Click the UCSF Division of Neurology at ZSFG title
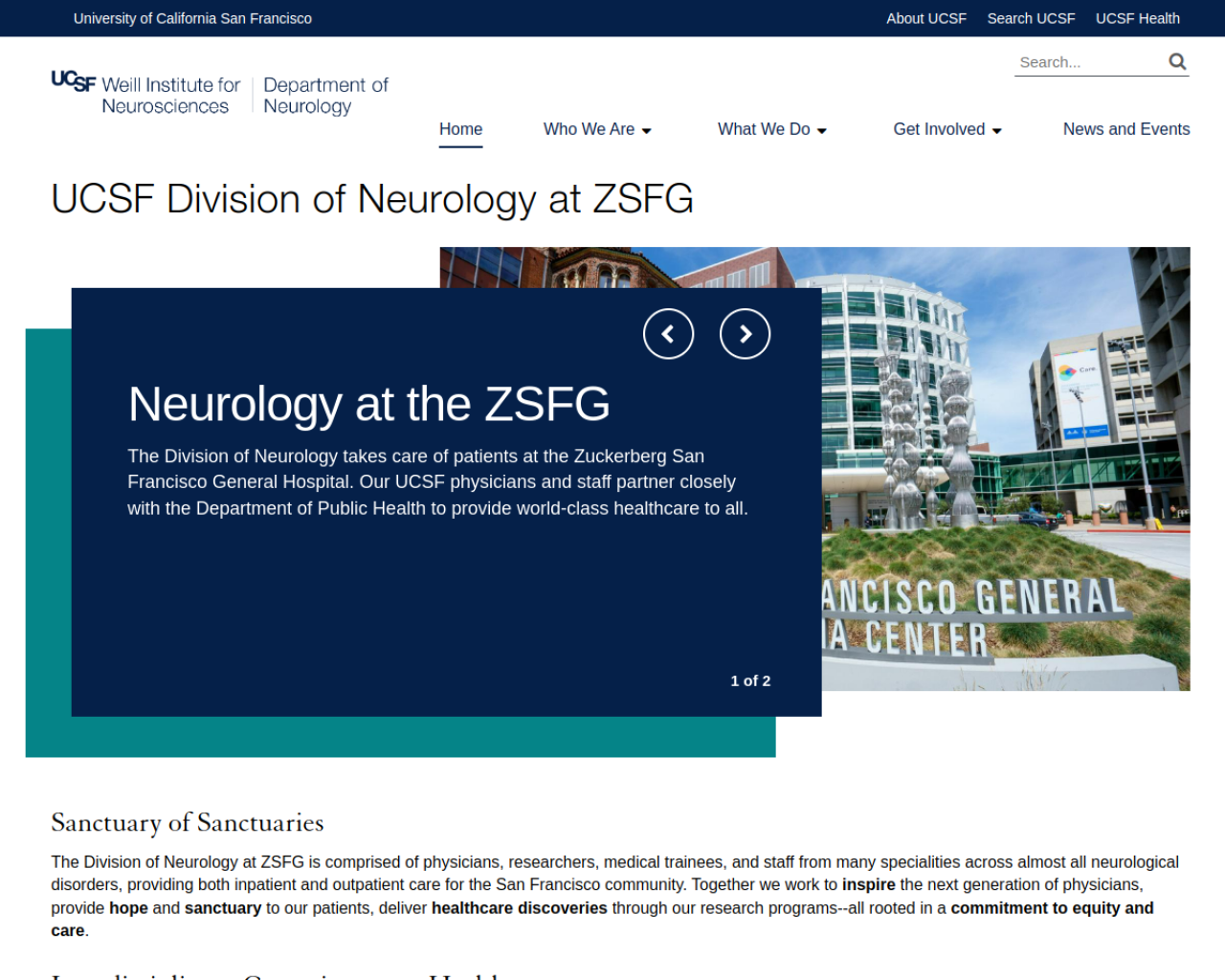Image resolution: width=1225 pixels, height=980 pixels. [x=372, y=199]
